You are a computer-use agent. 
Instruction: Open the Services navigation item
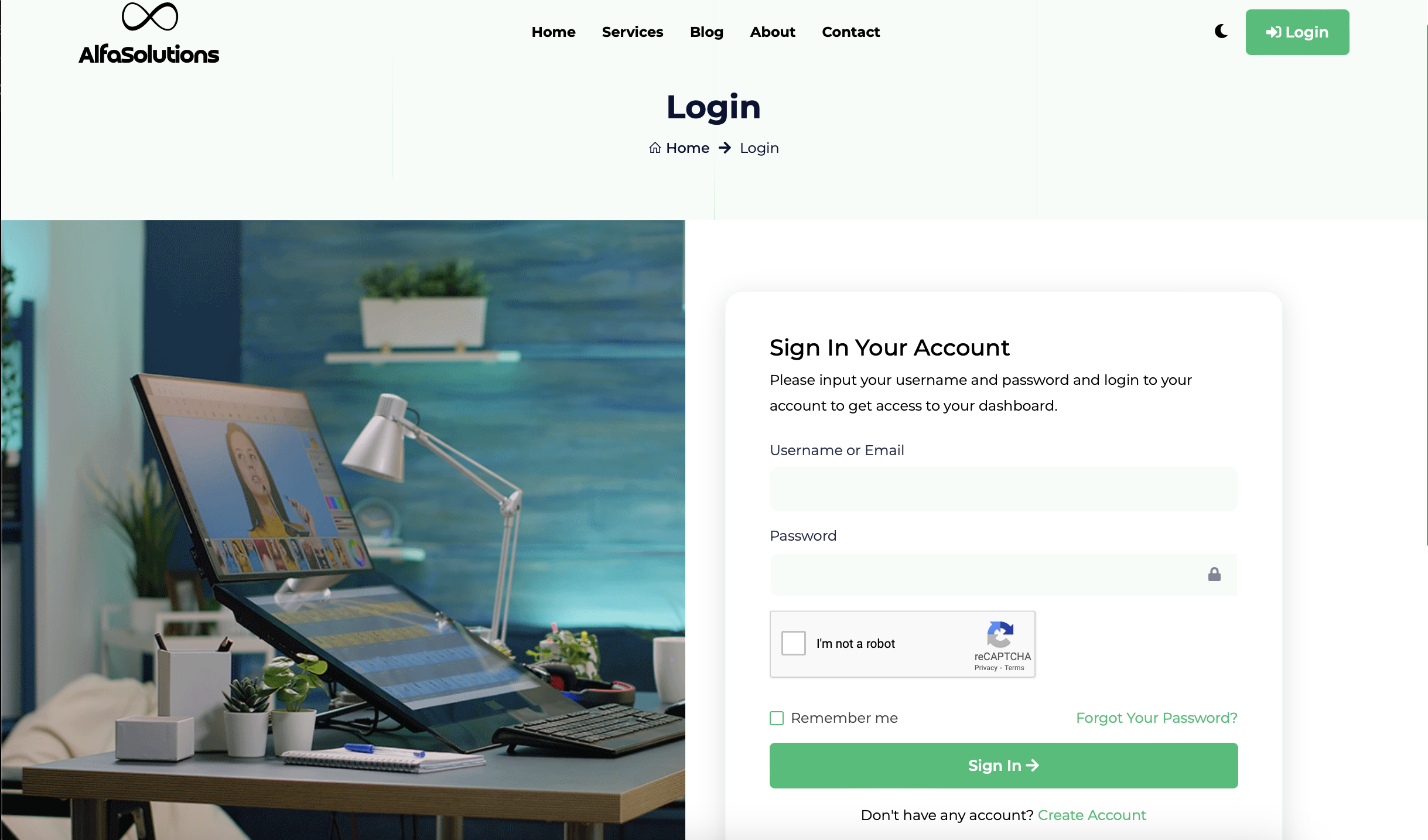pos(633,32)
